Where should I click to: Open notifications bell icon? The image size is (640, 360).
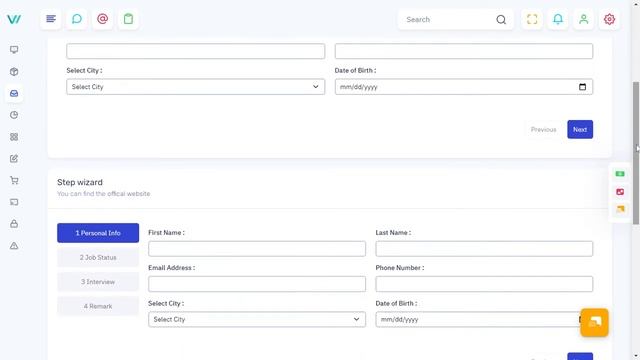[558, 19]
